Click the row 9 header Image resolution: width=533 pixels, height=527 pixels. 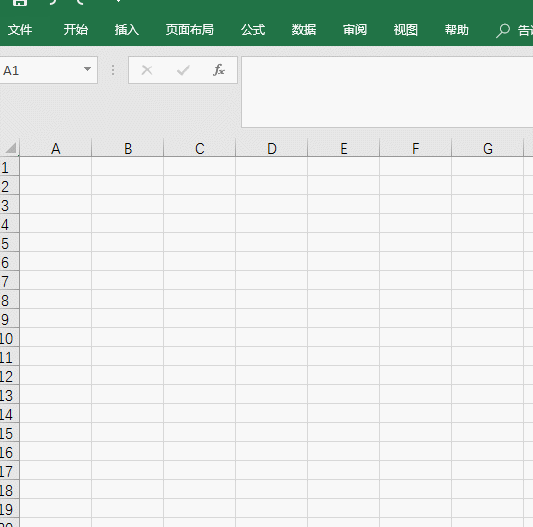coord(10,319)
